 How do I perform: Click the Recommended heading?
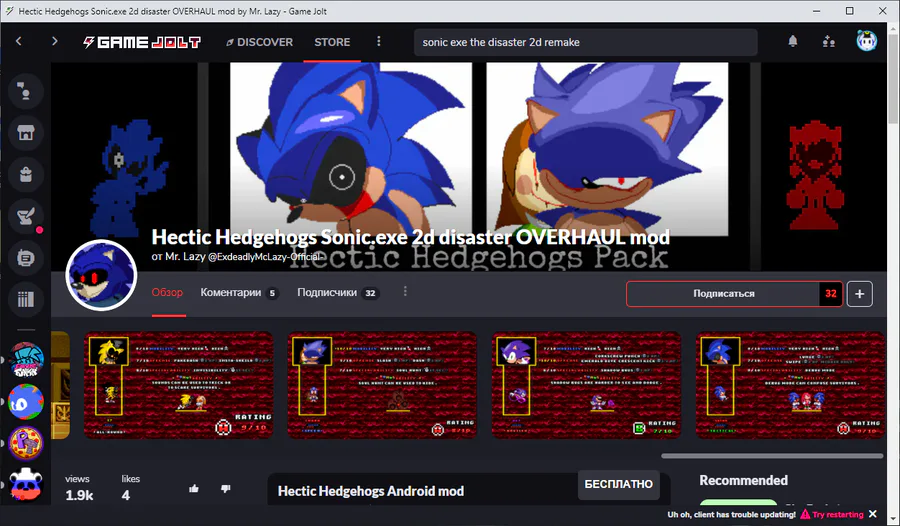[x=743, y=480]
